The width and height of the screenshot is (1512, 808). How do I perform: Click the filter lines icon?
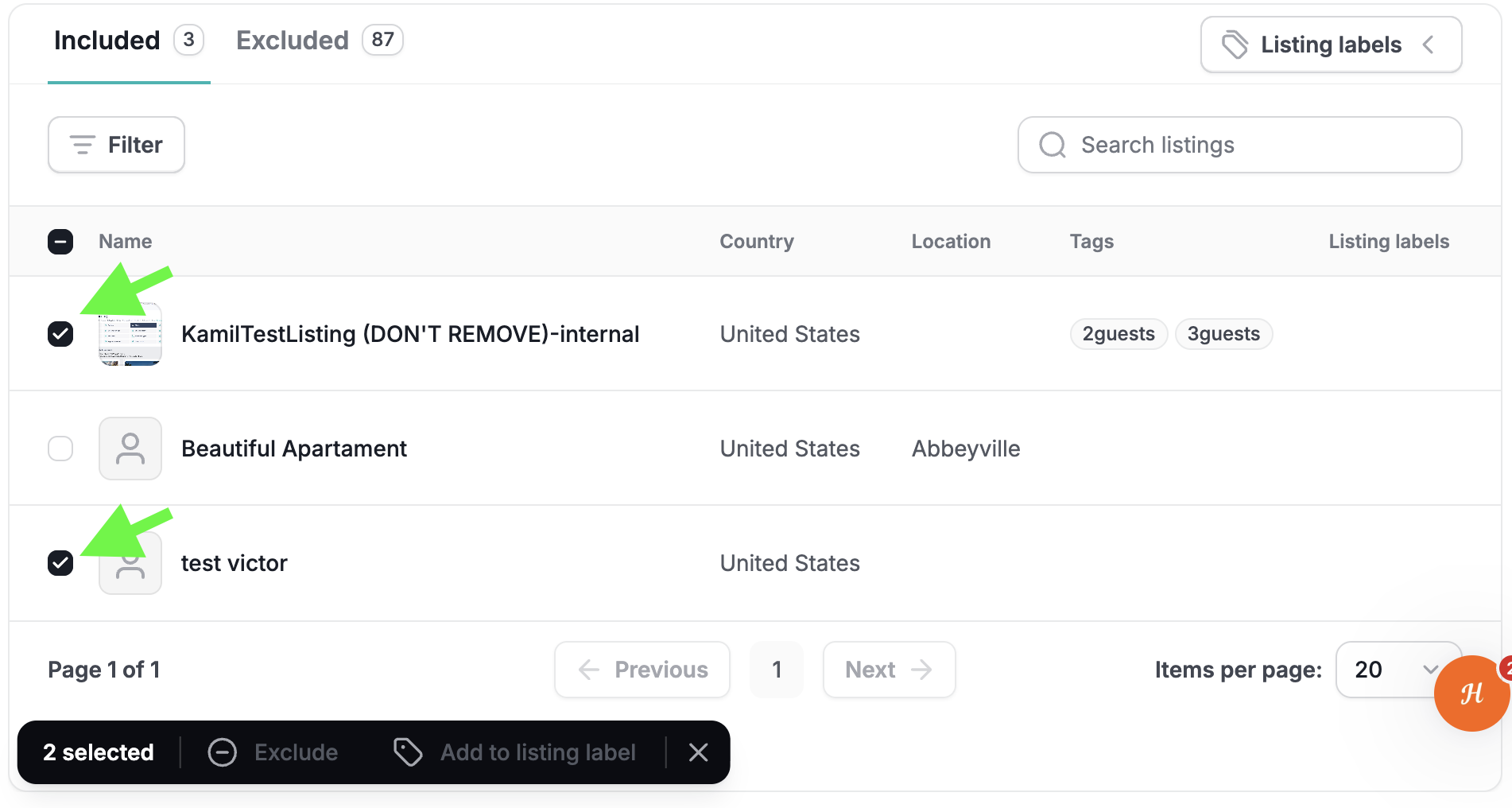(x=83, y=145)
